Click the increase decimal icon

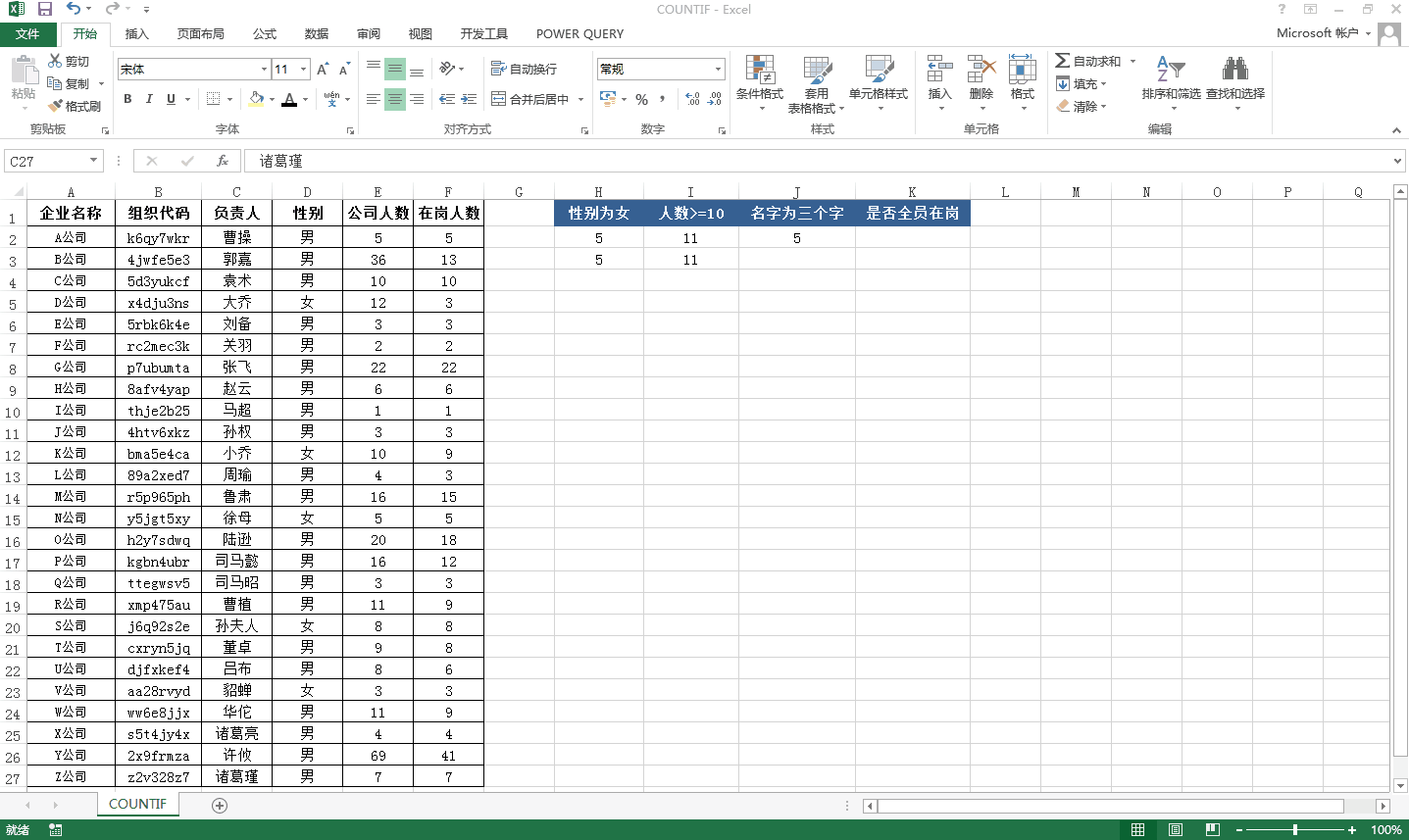pyautogui.click(x=692, y=99)
